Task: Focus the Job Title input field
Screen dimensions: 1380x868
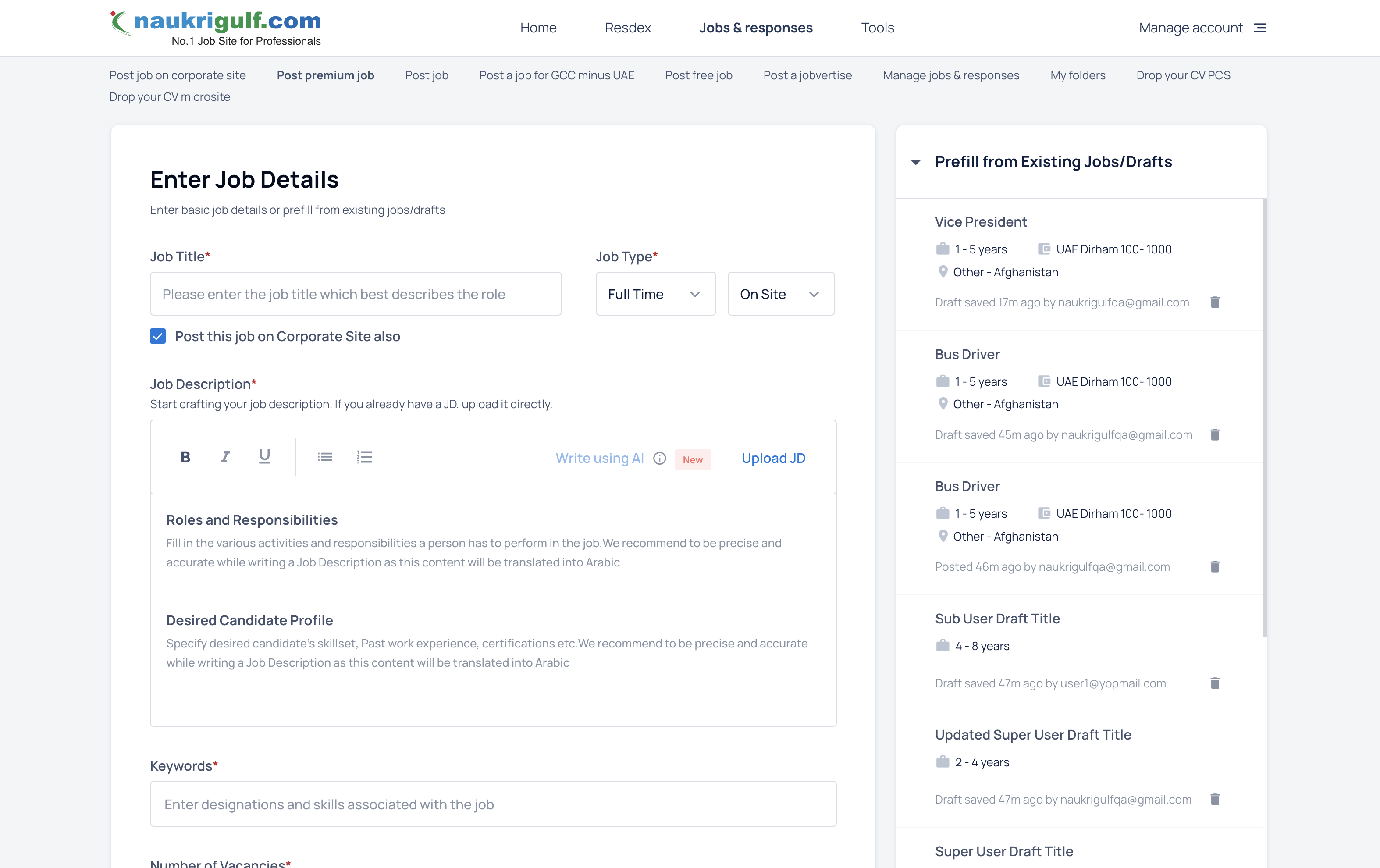Action: 356,294
